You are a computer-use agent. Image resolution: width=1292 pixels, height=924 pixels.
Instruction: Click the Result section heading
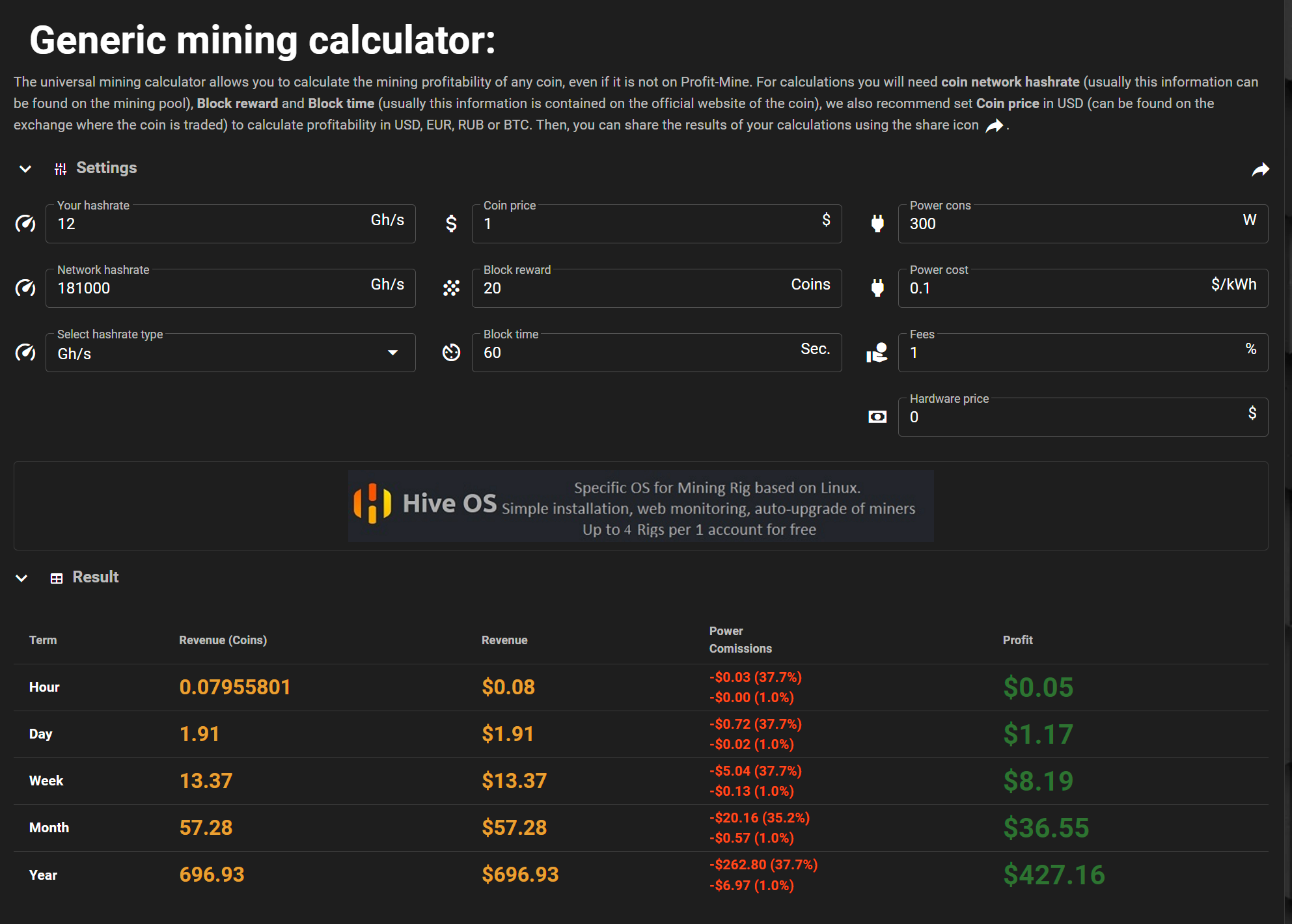[x=95, y=577]
